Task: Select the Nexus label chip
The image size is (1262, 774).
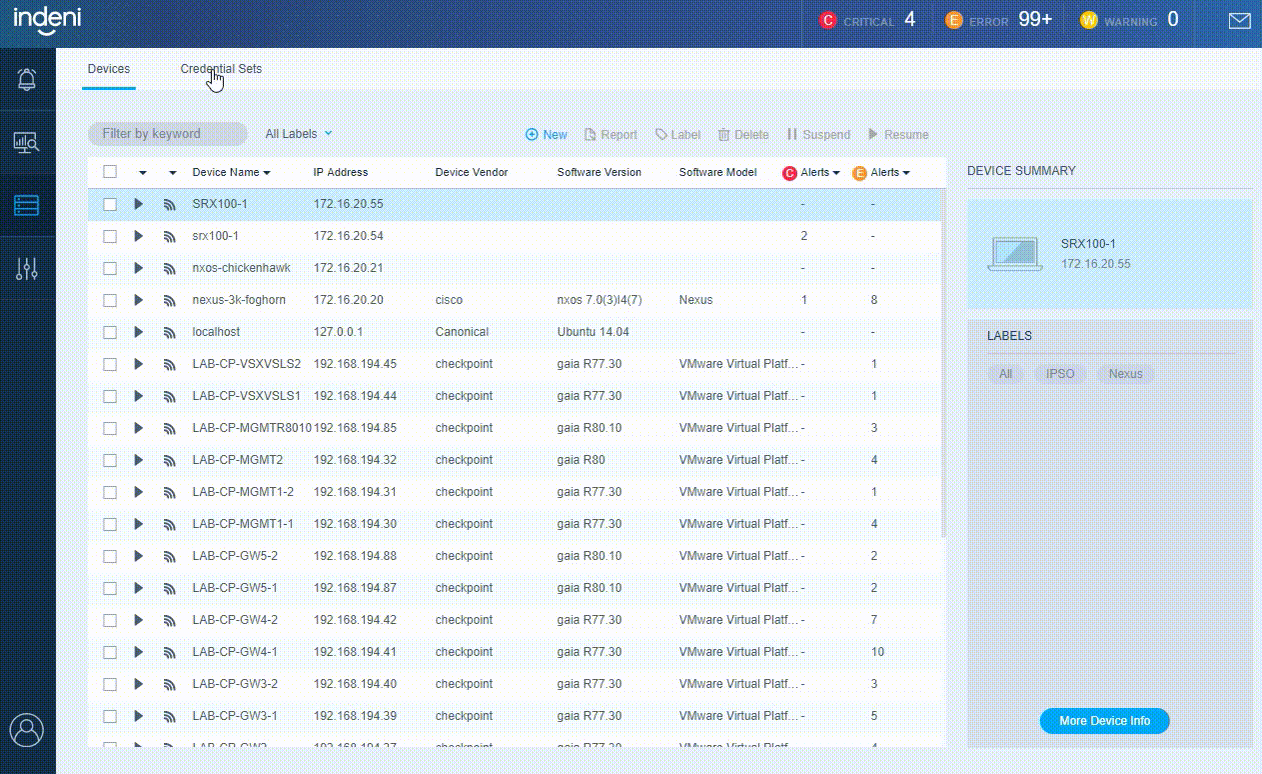Action: (1125, 374)
